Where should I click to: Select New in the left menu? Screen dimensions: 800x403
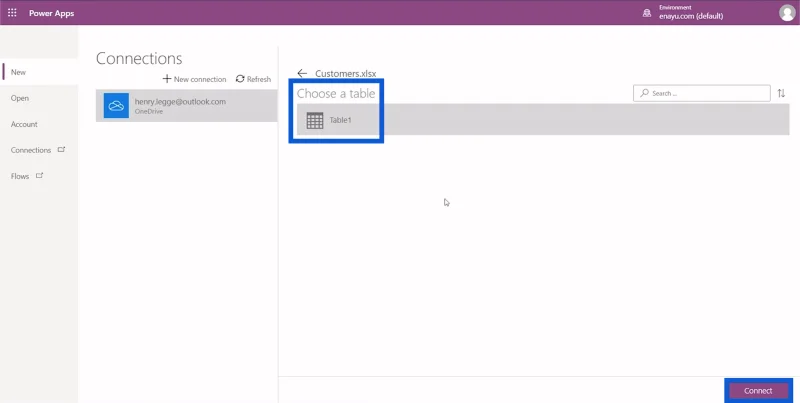(18, 72)
